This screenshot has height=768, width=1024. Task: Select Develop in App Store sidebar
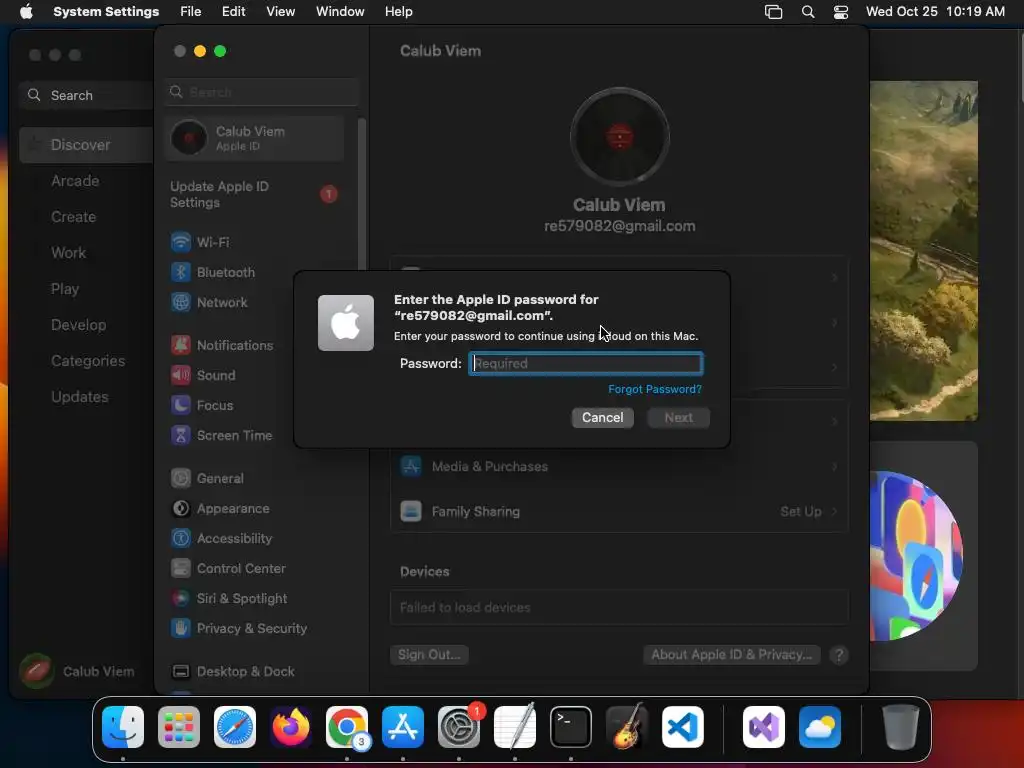(86, 325)
